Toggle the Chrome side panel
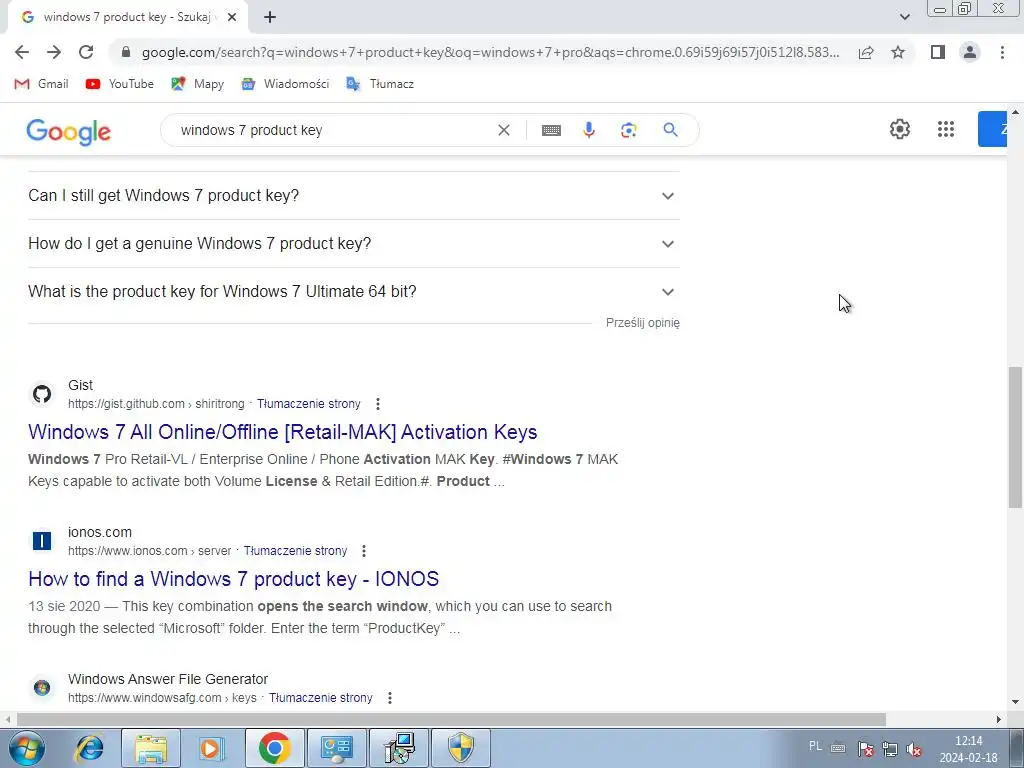1024x768 pixels. pyautogui.click(x=938, y=52)
